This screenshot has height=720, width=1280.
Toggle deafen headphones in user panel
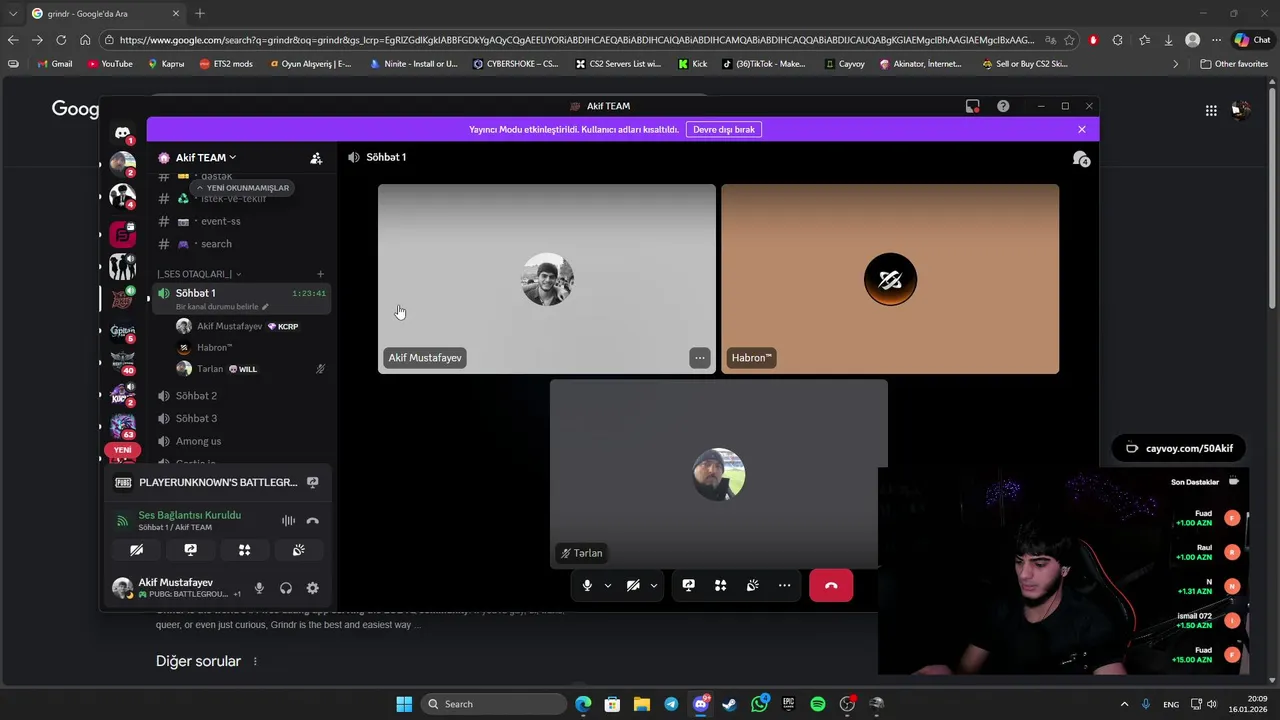pos(286,588)
